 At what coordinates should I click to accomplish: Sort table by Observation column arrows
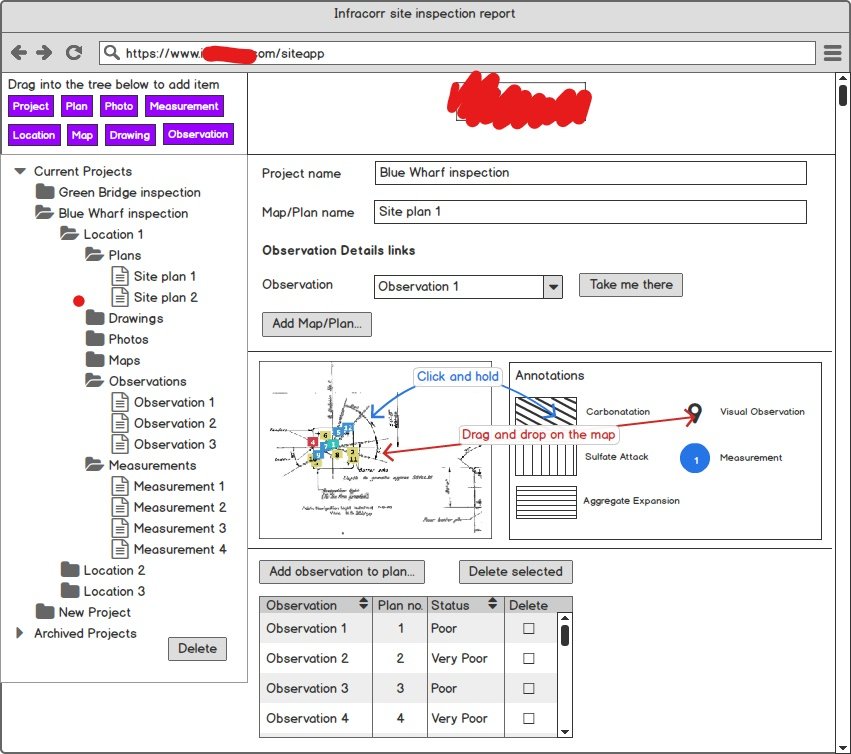tap(363, 604)
